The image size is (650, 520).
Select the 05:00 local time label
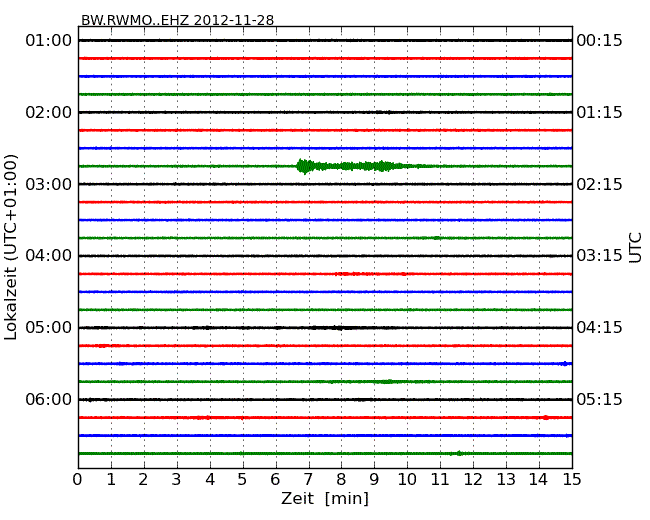coord(49,328)
